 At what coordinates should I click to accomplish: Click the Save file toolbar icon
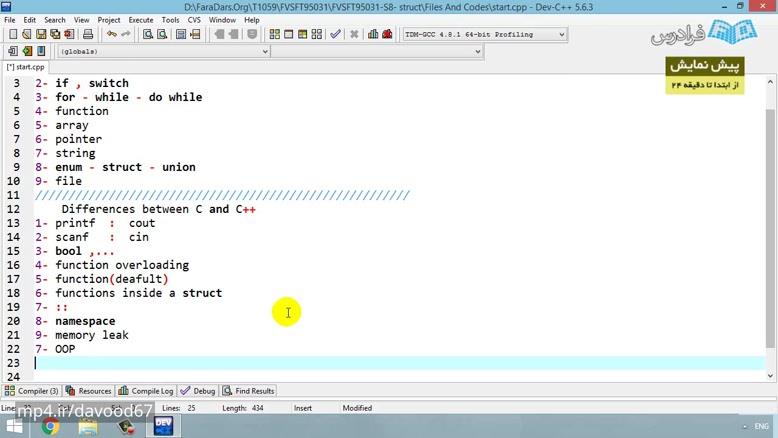point(41,34)
